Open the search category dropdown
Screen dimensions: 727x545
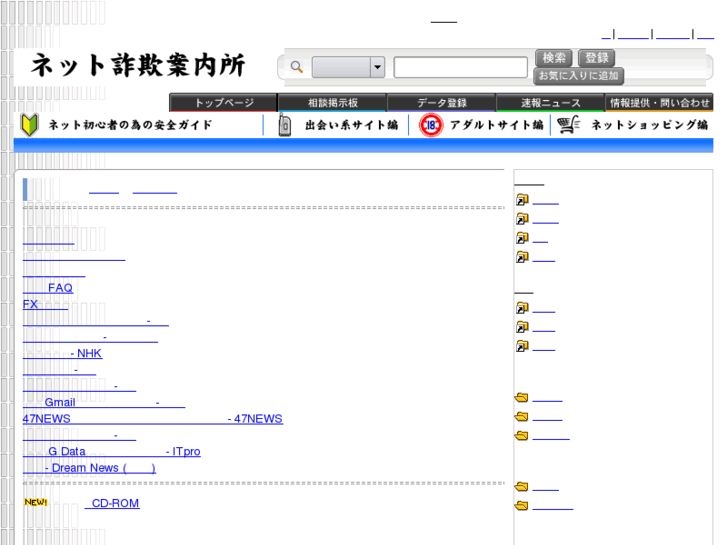348,67
